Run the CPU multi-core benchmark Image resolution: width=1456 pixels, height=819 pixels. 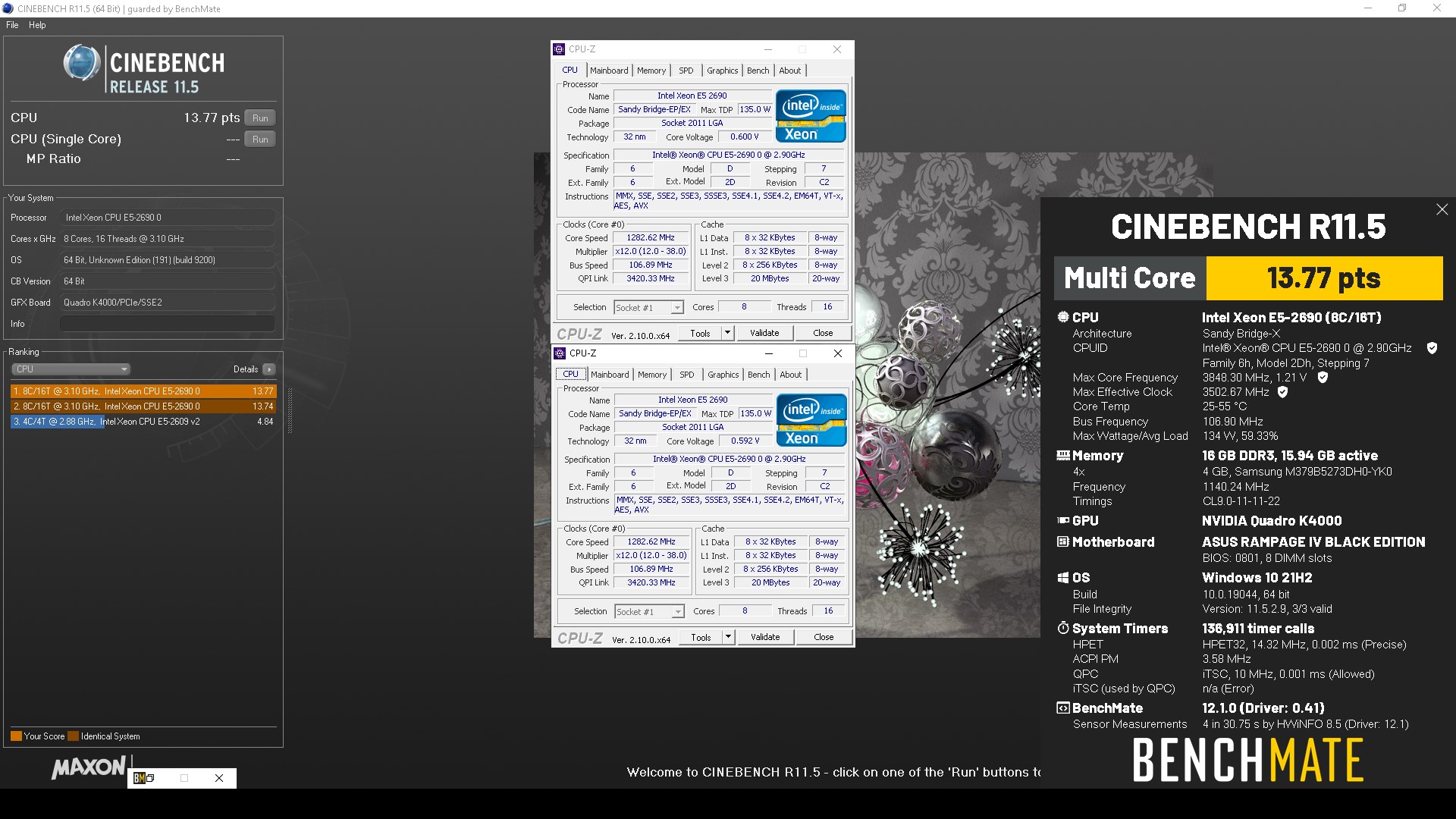coord(260,118)
